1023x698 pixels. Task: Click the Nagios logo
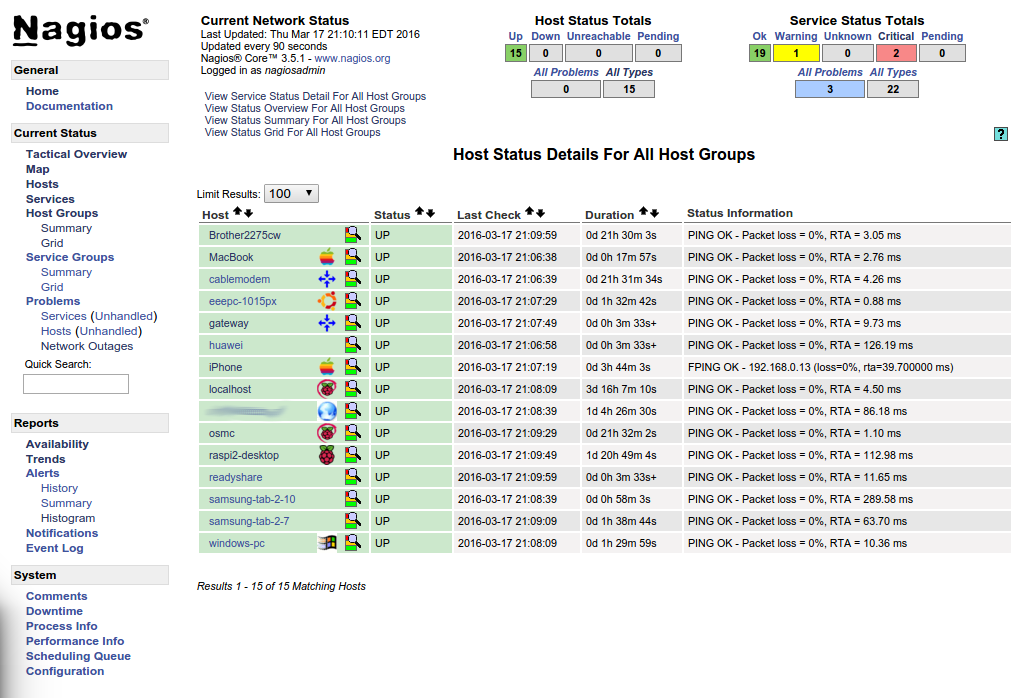[x=80, y=31]
